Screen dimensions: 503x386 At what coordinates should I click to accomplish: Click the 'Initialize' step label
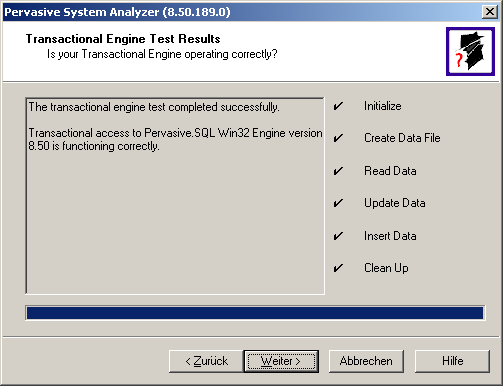click(382, 106)
